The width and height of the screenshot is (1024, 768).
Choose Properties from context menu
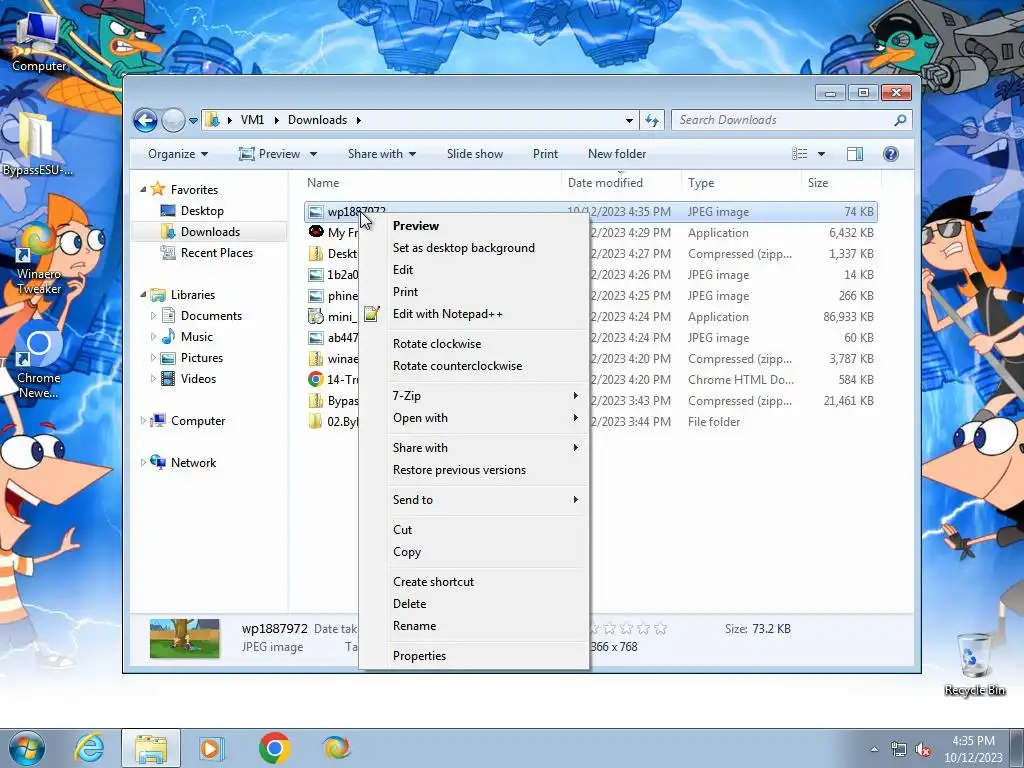(474, 656)
